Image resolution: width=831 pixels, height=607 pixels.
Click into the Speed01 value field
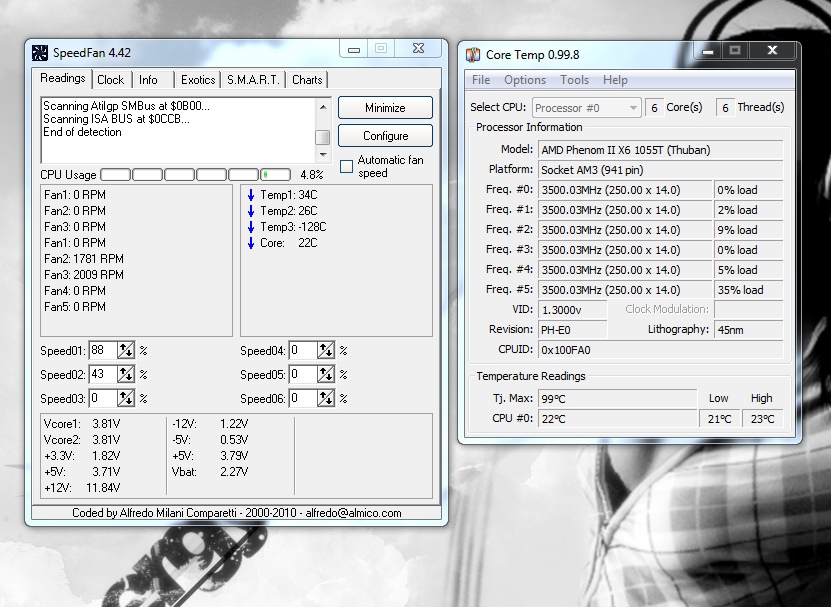click(x=103, y=350)
